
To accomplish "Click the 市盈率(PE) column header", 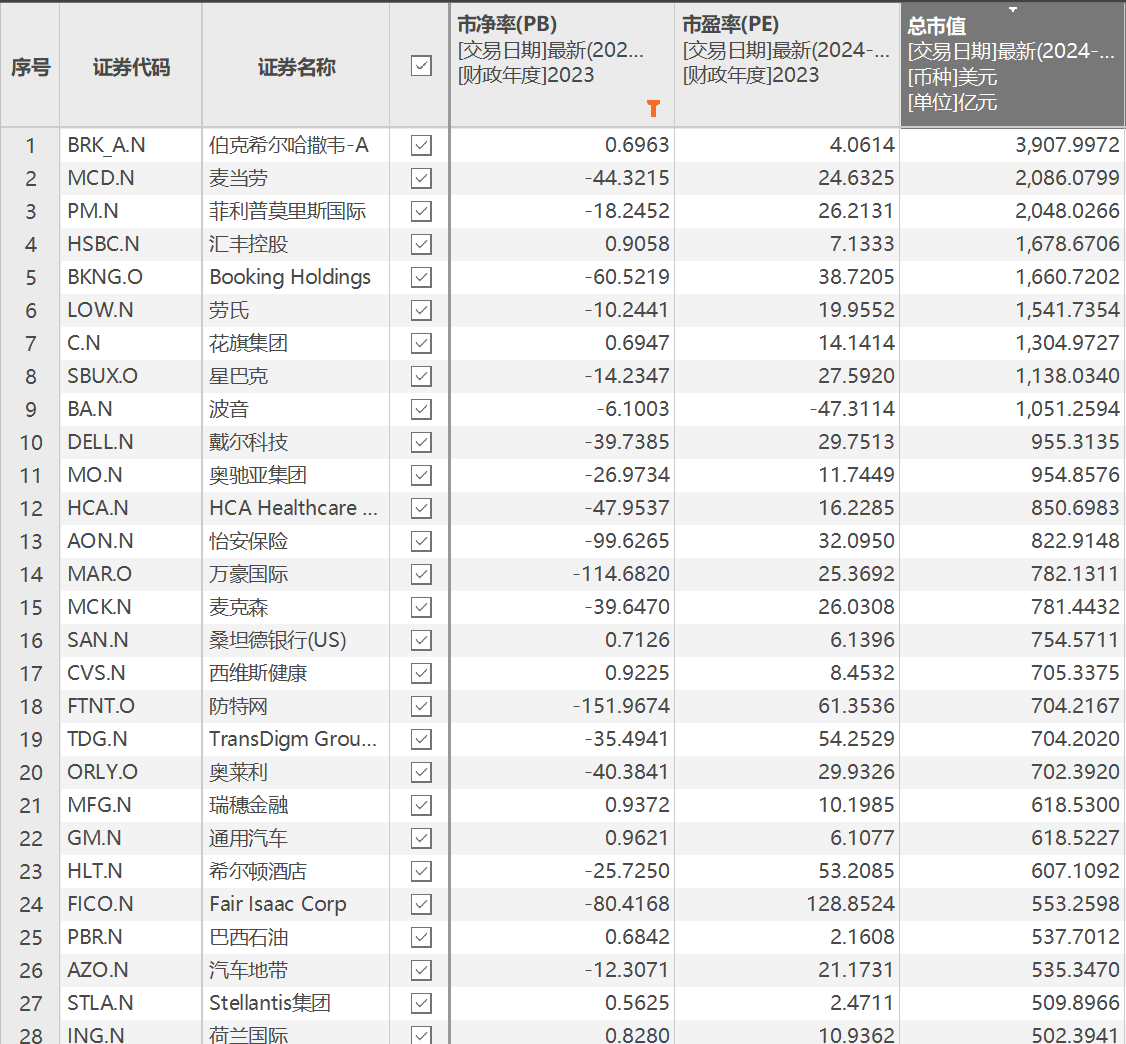I will [x=787, y=65].
